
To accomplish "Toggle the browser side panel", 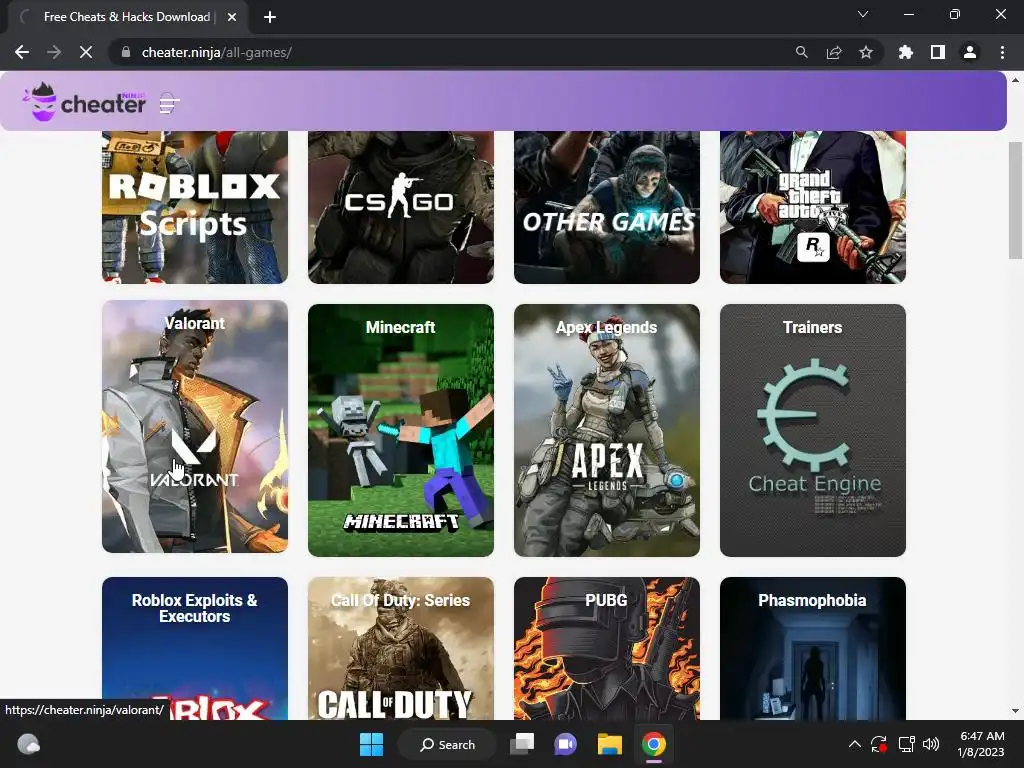I will coord(938,52).
